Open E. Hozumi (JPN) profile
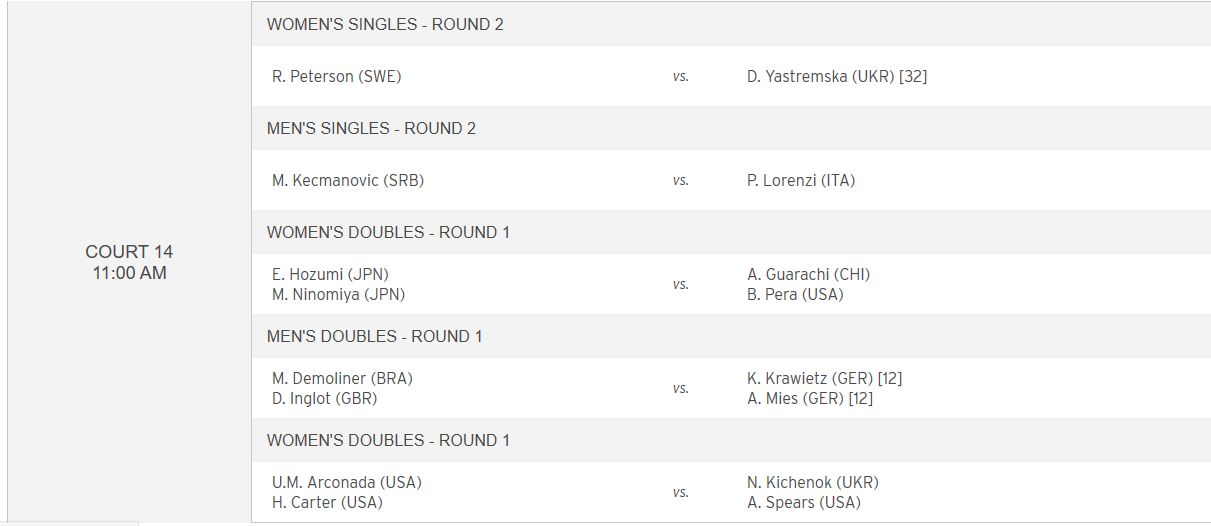1211x526 pixels. point(330,274)
